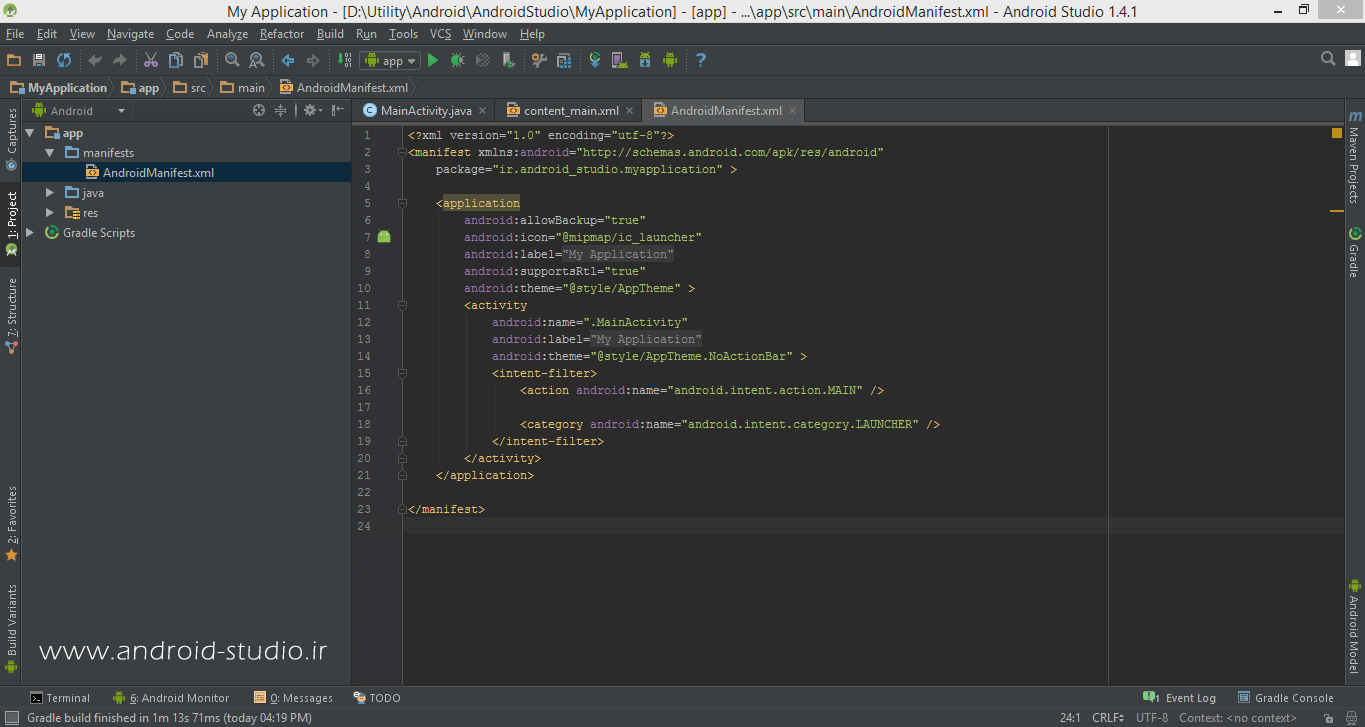Click the Redo arrow in the toolbar
Image resolution: width=1365 pixels, height=727 pixels.
pyautogui.click(x=120, y=60)
